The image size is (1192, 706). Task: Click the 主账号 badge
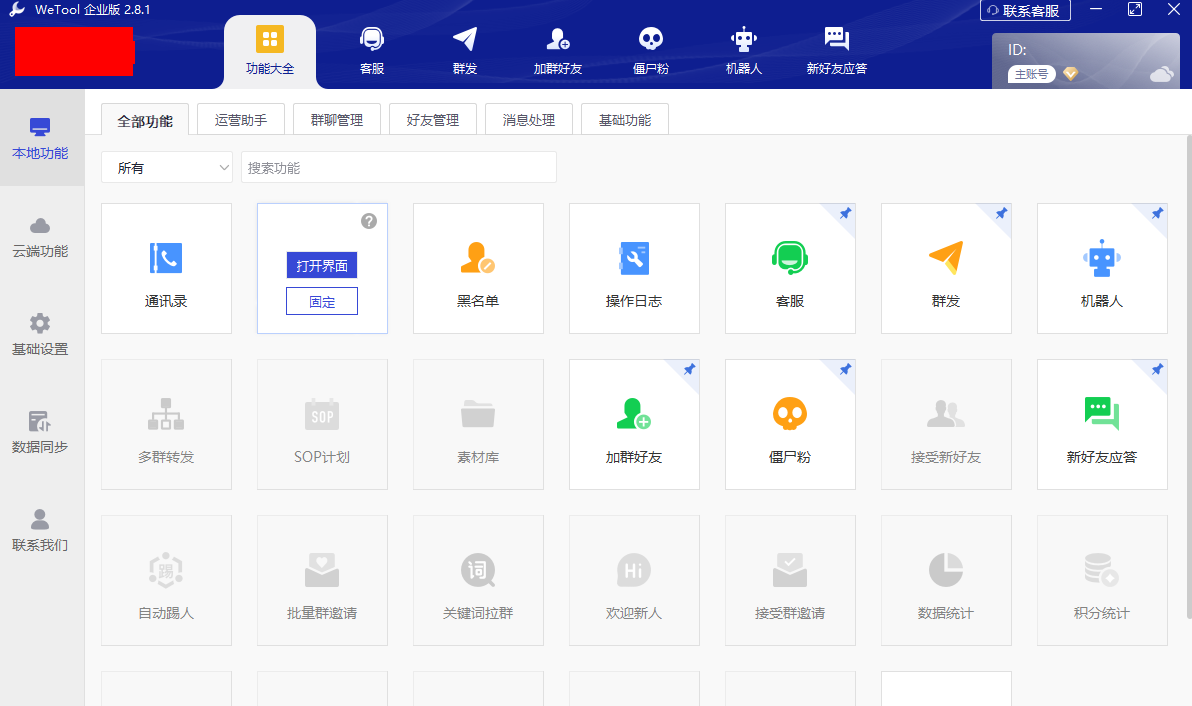coord(1032,74)
